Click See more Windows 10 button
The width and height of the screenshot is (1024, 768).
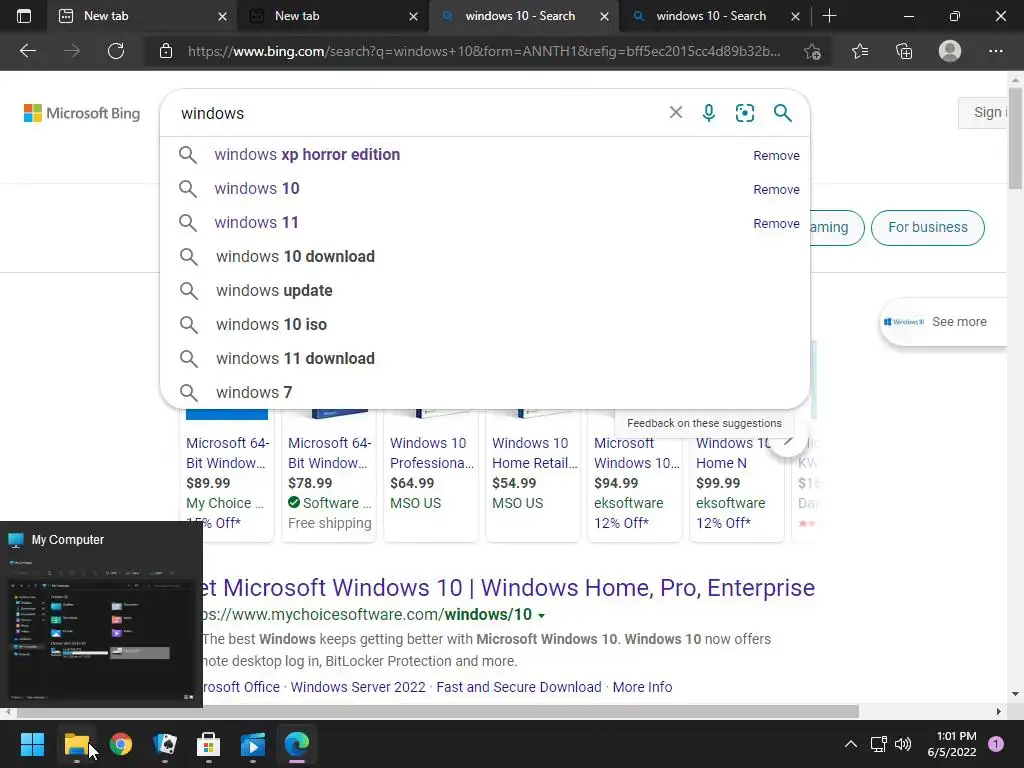point(943,322)
